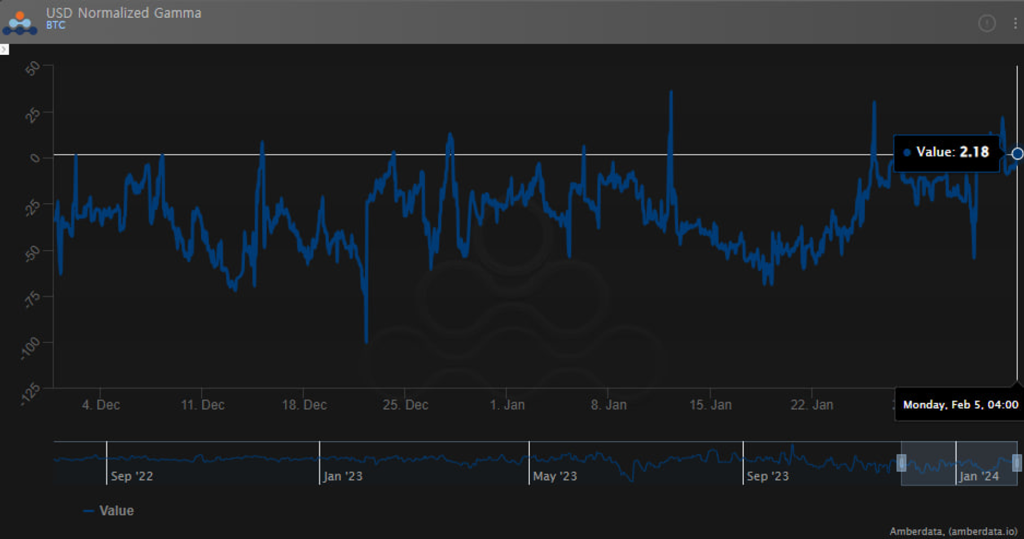Click the small white icon below the logo
This screenshot has width=1024, height=539.
[4, 48]
